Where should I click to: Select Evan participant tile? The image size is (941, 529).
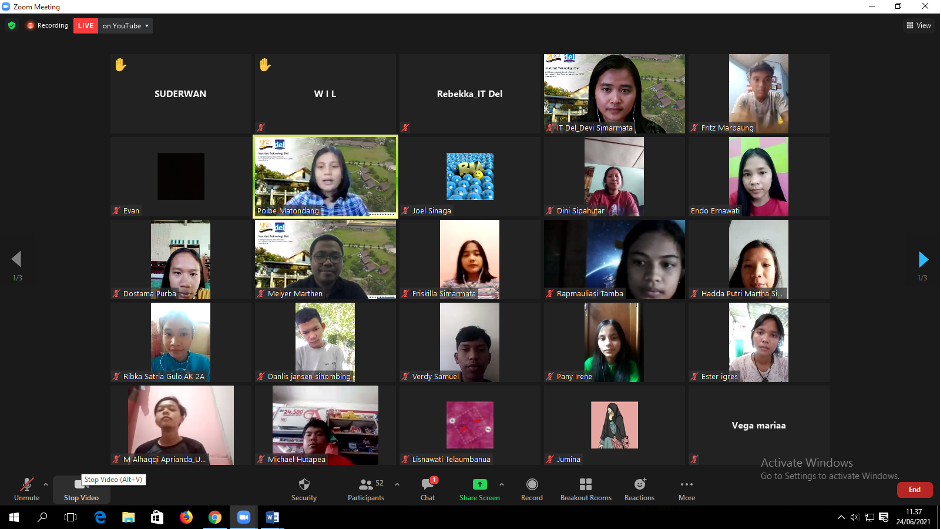pos(180,177)
